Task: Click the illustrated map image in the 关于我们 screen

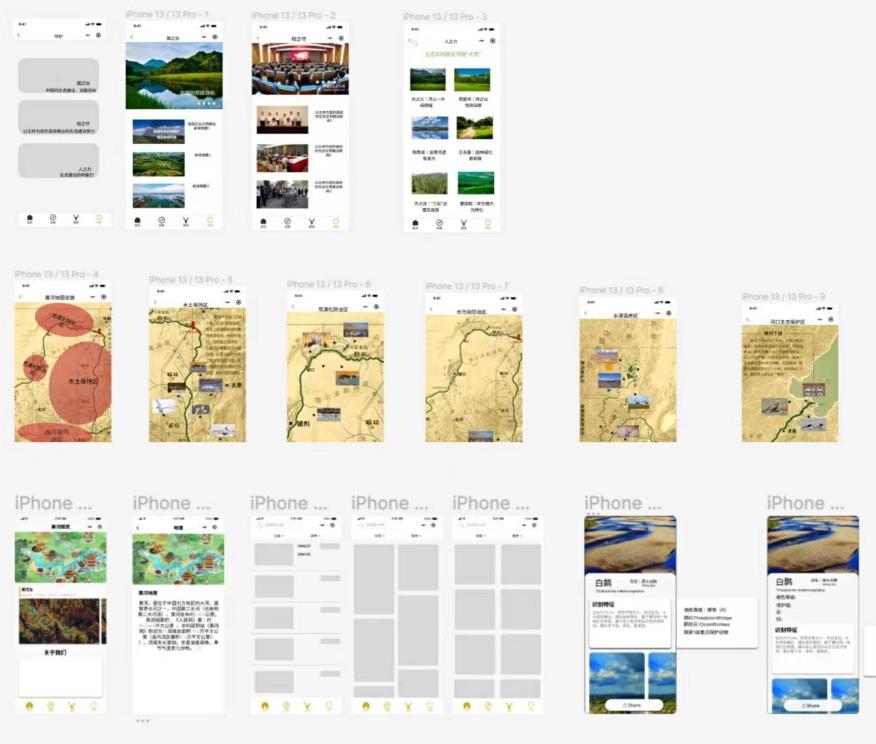Action: tap(60, 557)
